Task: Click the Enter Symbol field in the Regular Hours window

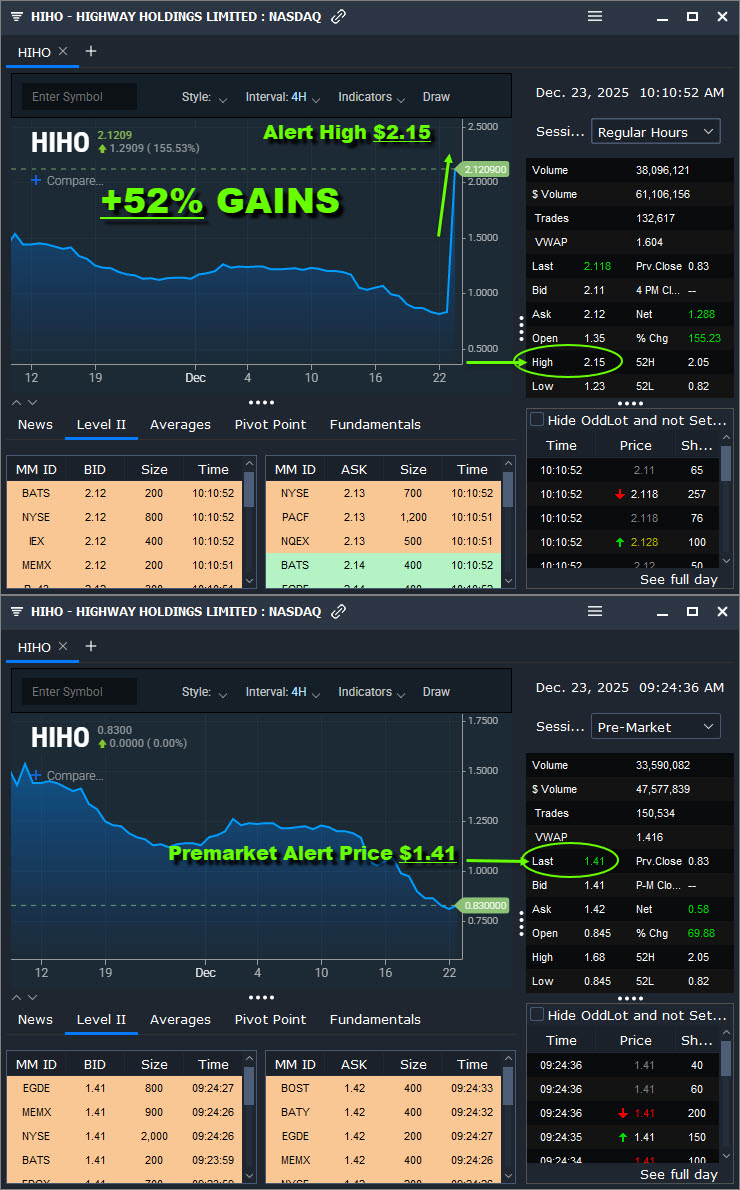Action: 80,97
